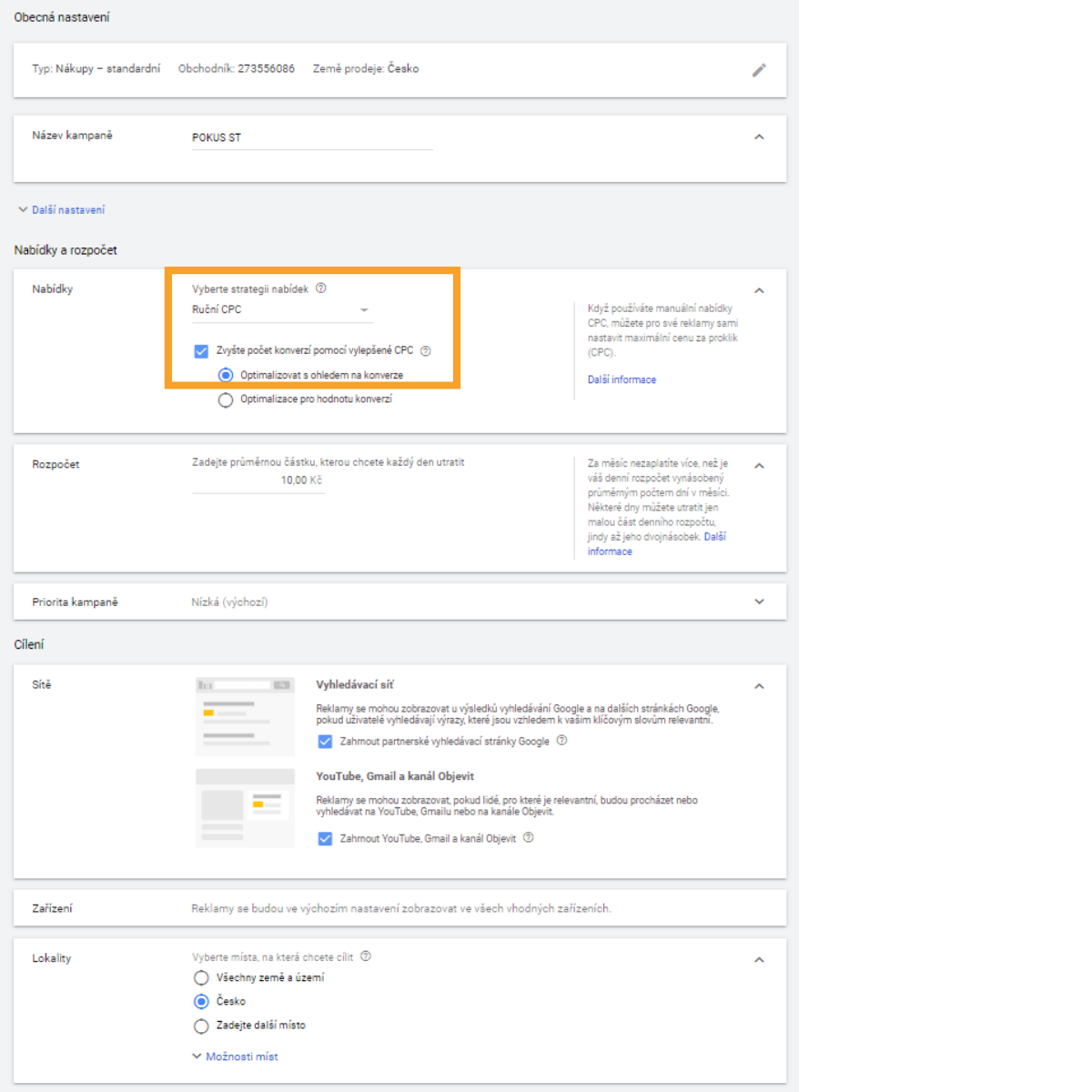Expand Další nastavení section
This screenshot has width=1092, height=1092.
point(61,209)
